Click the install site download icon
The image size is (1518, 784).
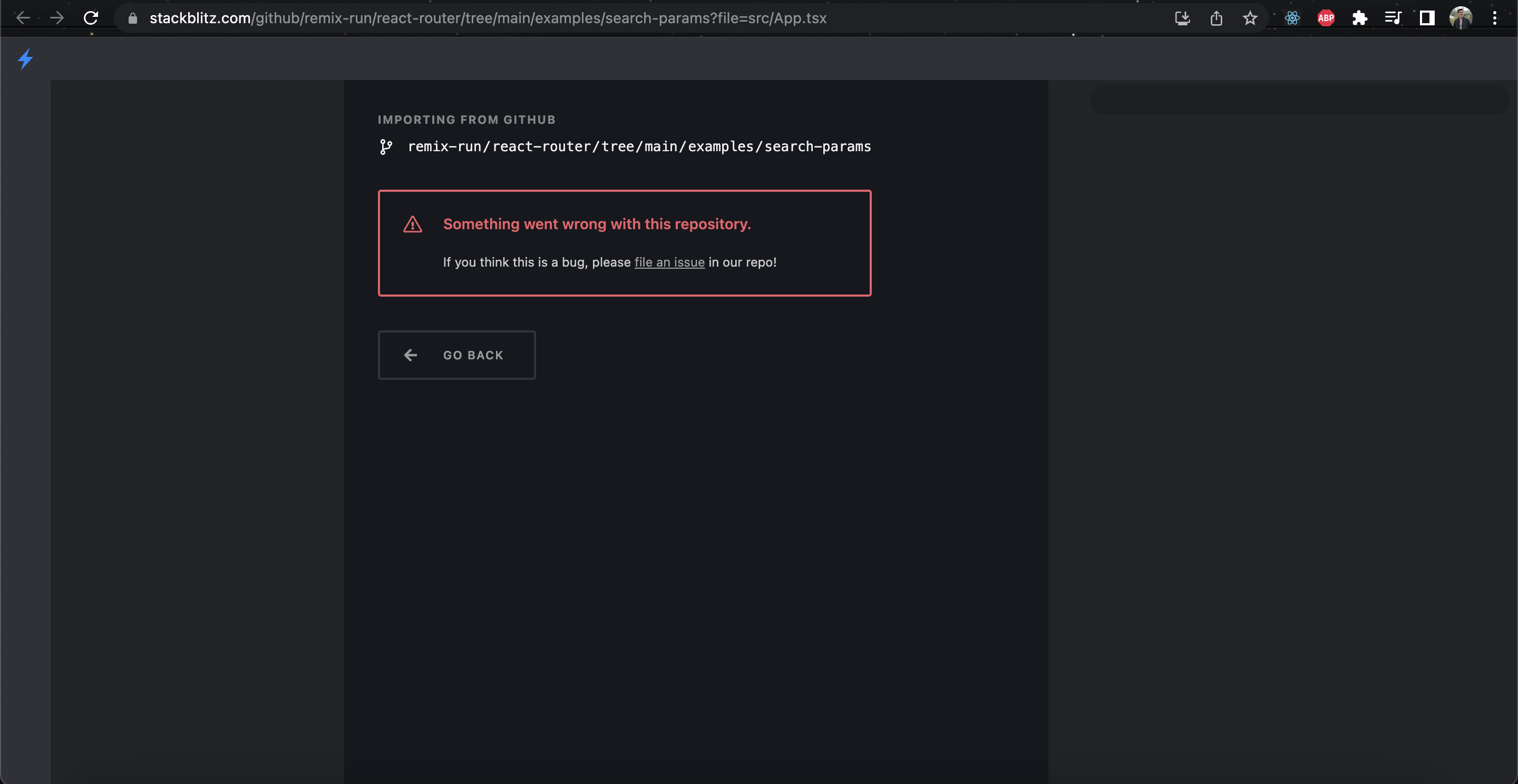(x=1182, y=18)
